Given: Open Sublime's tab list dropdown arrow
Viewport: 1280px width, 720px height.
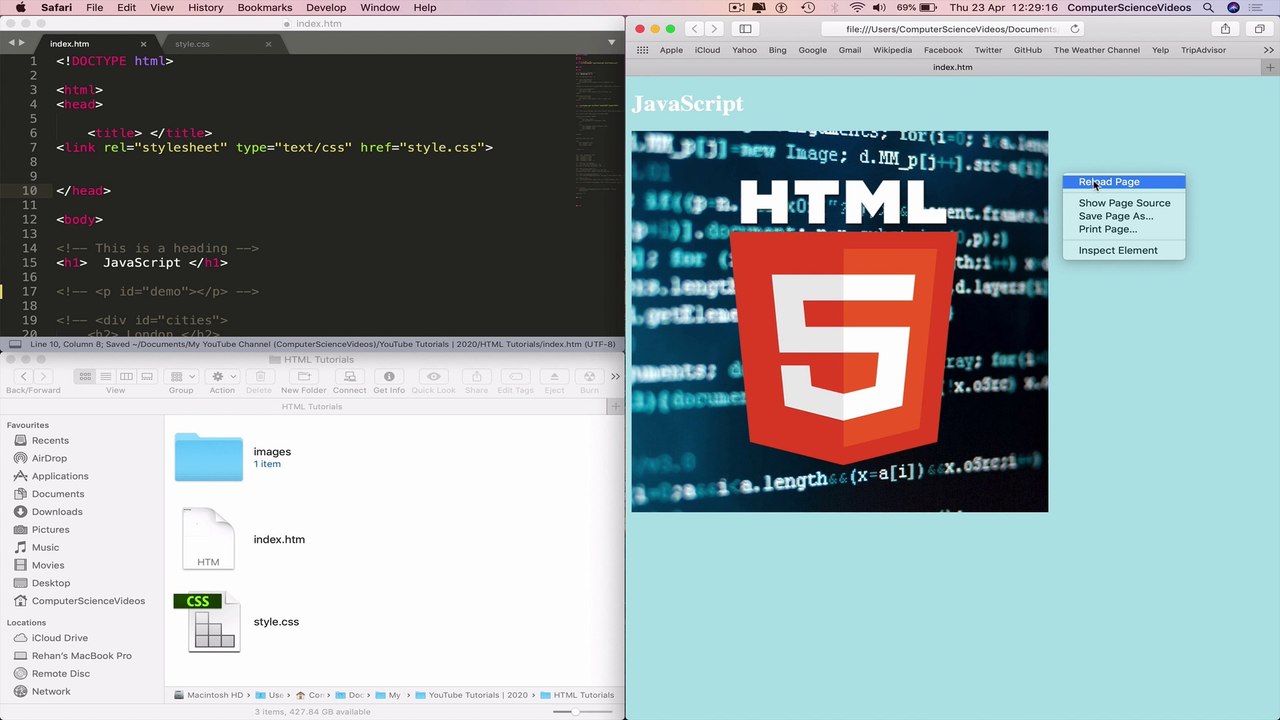Looking at the screenshot, I should 611,42.
